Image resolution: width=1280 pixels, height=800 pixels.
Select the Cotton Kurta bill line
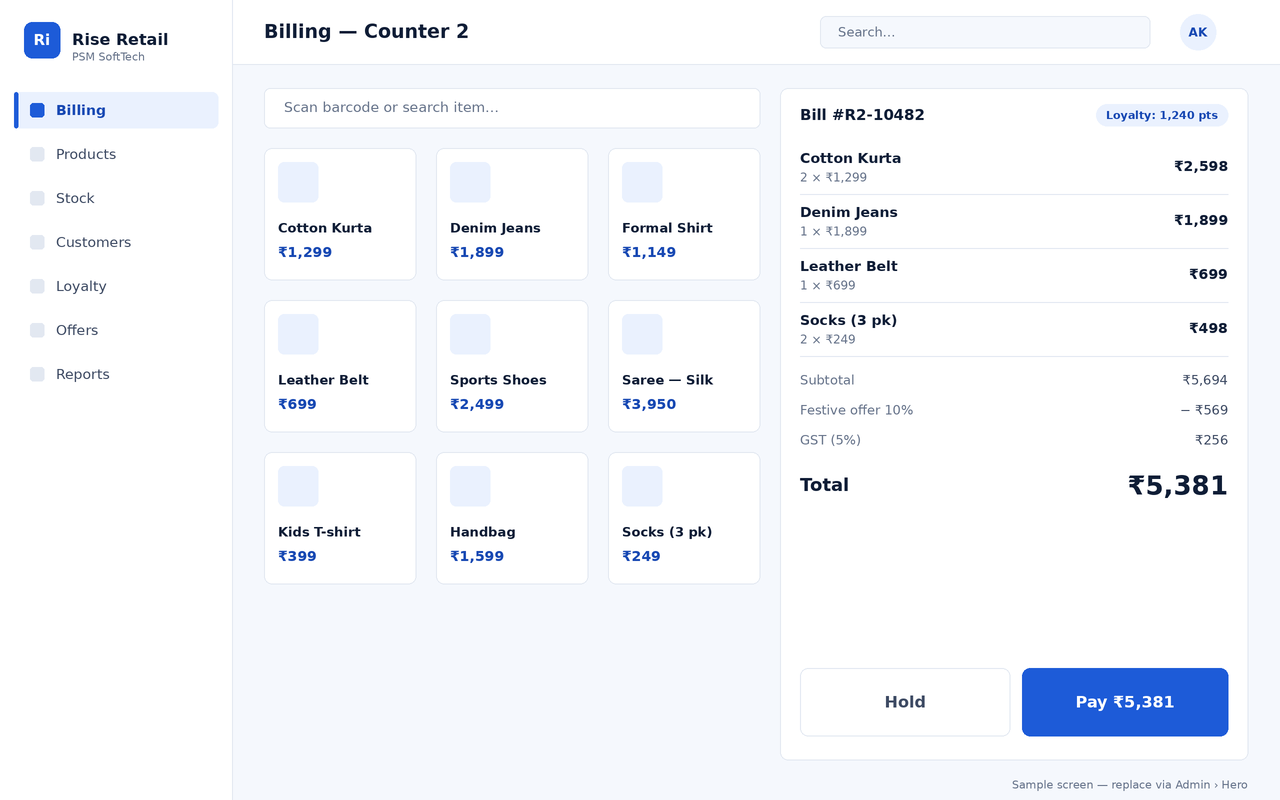(1014, 167)
